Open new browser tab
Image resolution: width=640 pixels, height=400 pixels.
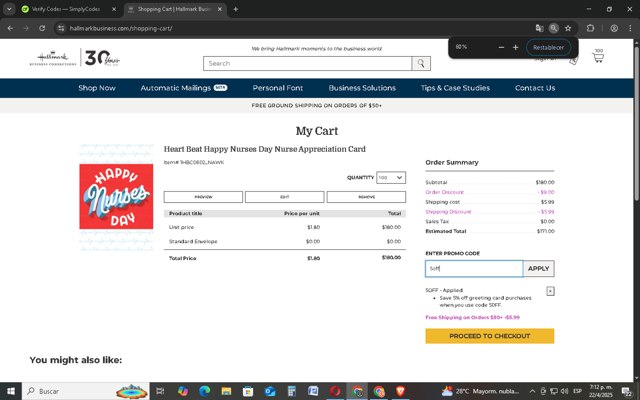[236, 9]
